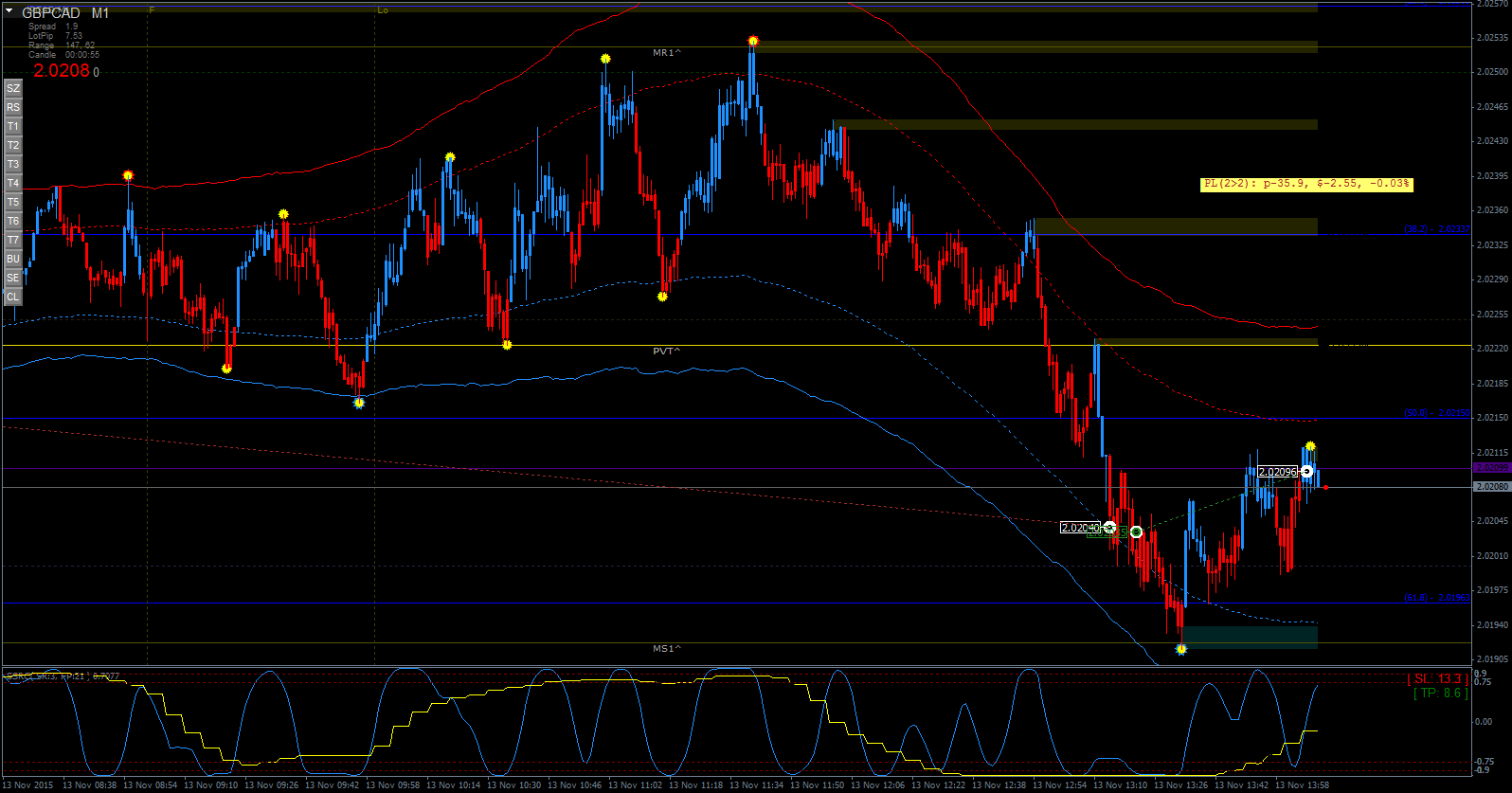Screen dimensions: 1512x793
Task: Click the 13 Nov 13:58 time label
Action: (1303, 784)
